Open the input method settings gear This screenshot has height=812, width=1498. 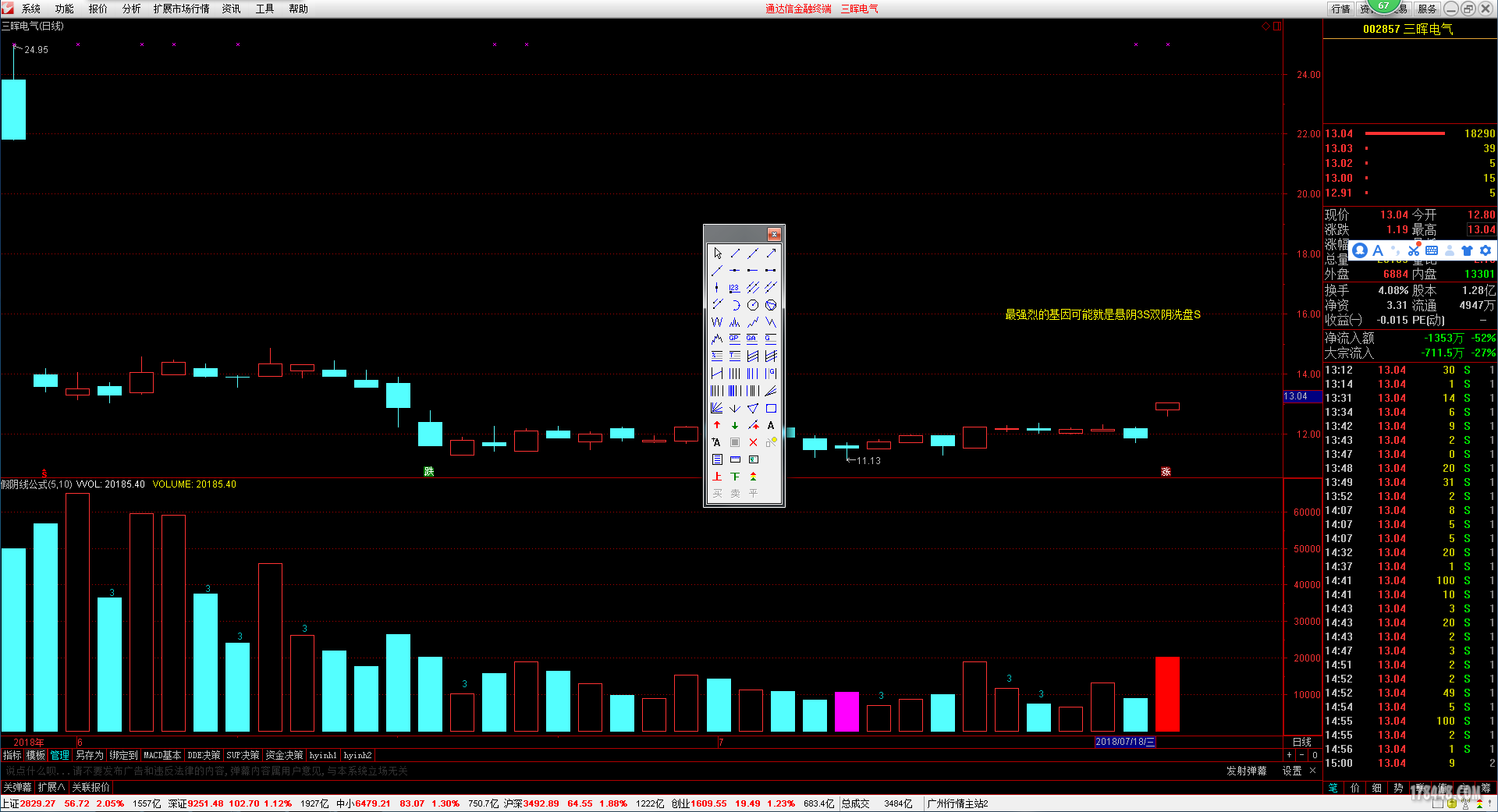click(1485, 250)
